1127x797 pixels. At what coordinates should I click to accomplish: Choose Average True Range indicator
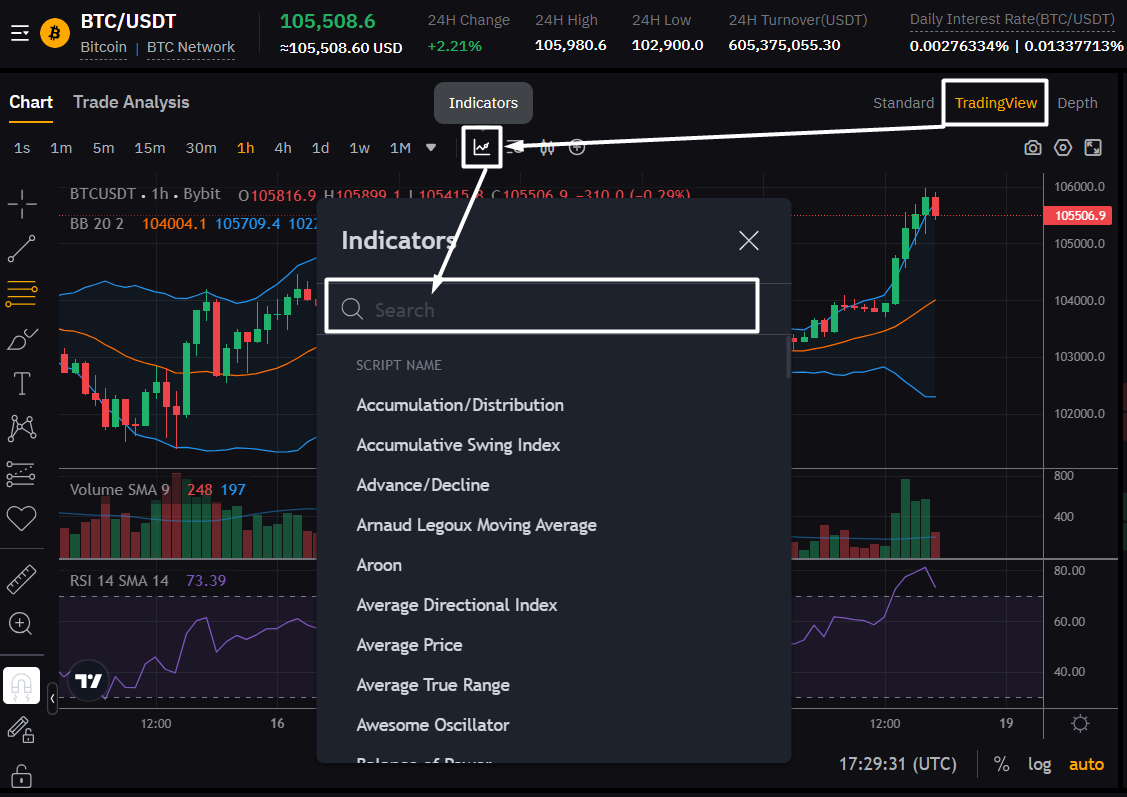click(x=433, y=685)
